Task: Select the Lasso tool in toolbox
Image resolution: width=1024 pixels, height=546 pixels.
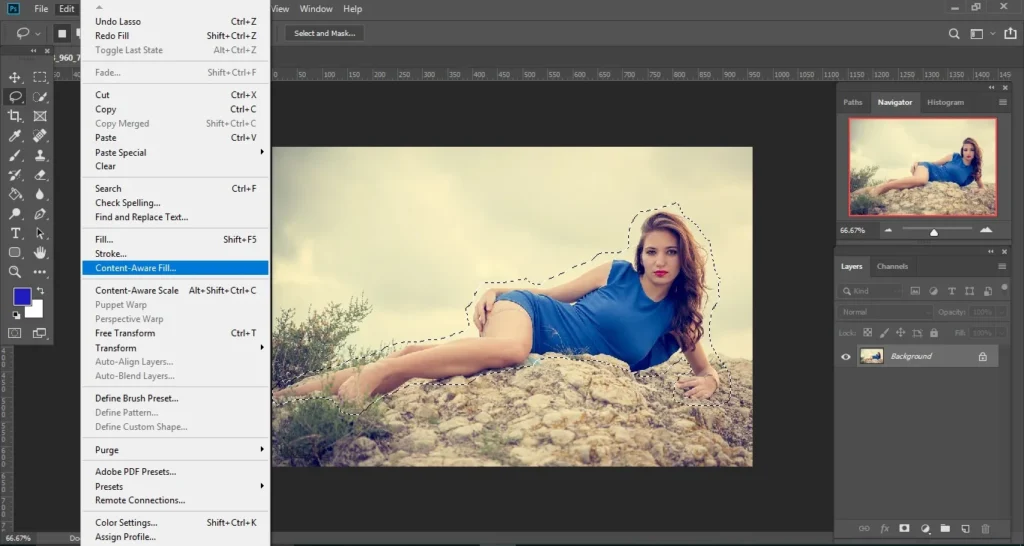Action: [x=14, y=97]
